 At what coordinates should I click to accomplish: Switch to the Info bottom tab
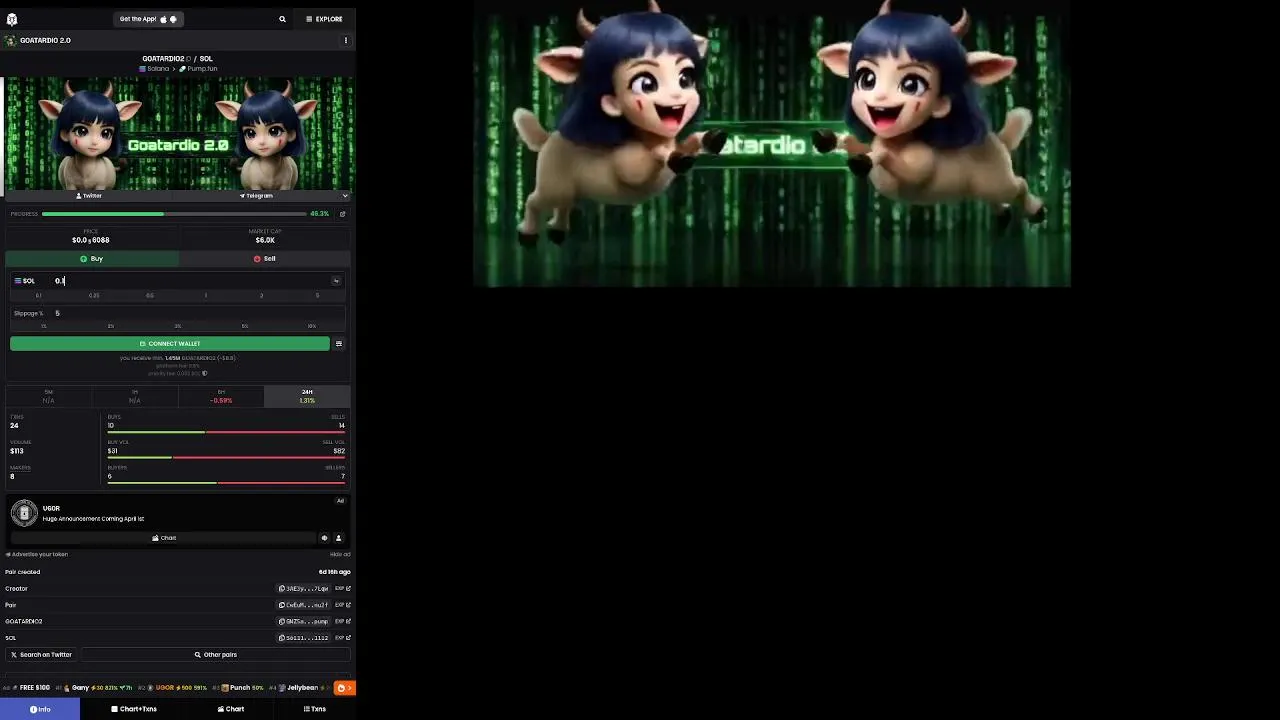click(x=40, y=709)
